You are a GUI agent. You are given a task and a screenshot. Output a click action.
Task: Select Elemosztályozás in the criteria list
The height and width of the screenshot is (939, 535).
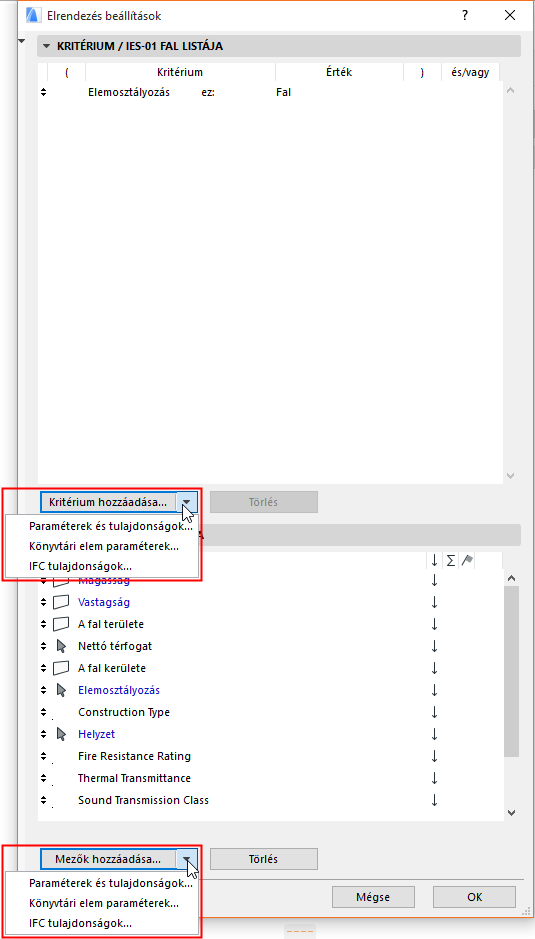[x=129, y=93]
